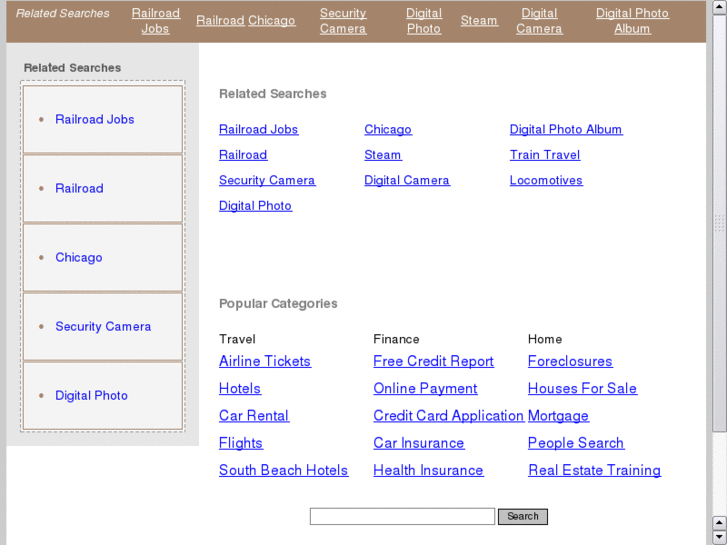This screenshot has height=545, width=727.
Task: Open Security Camera in top brown bar
Action: 343,21
